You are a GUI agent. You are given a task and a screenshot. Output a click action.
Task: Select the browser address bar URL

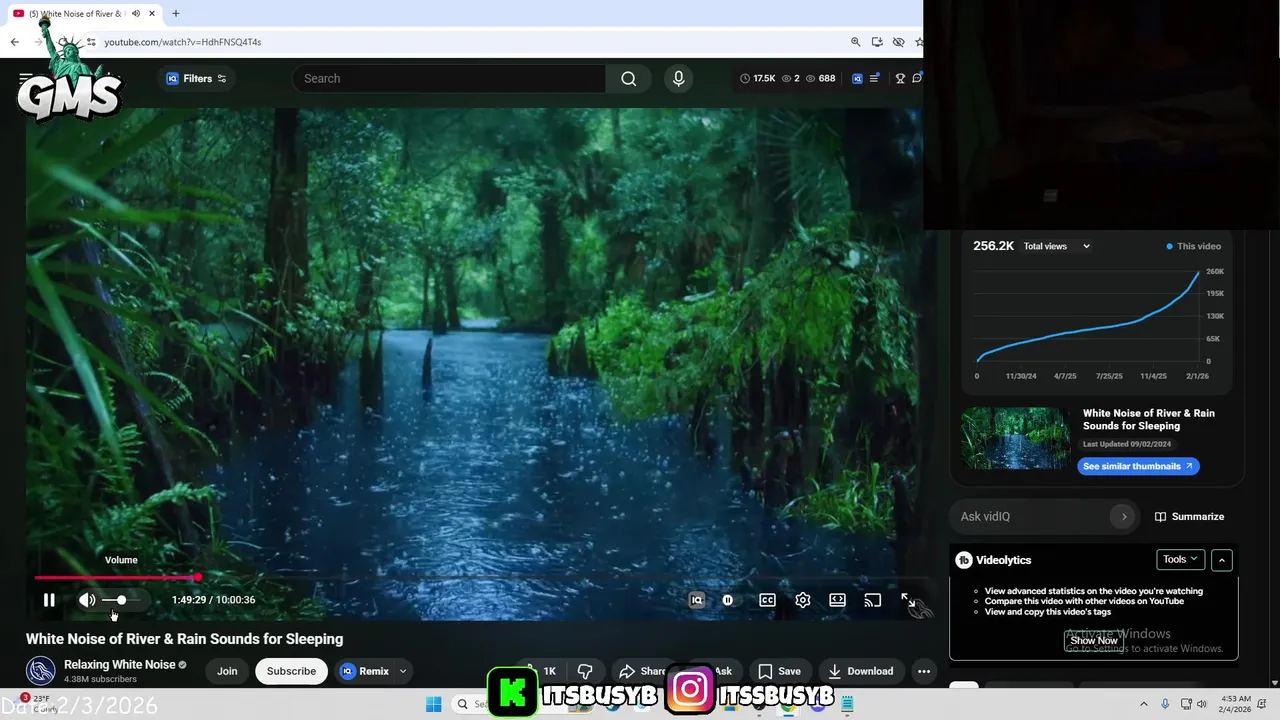click(183, 42)
